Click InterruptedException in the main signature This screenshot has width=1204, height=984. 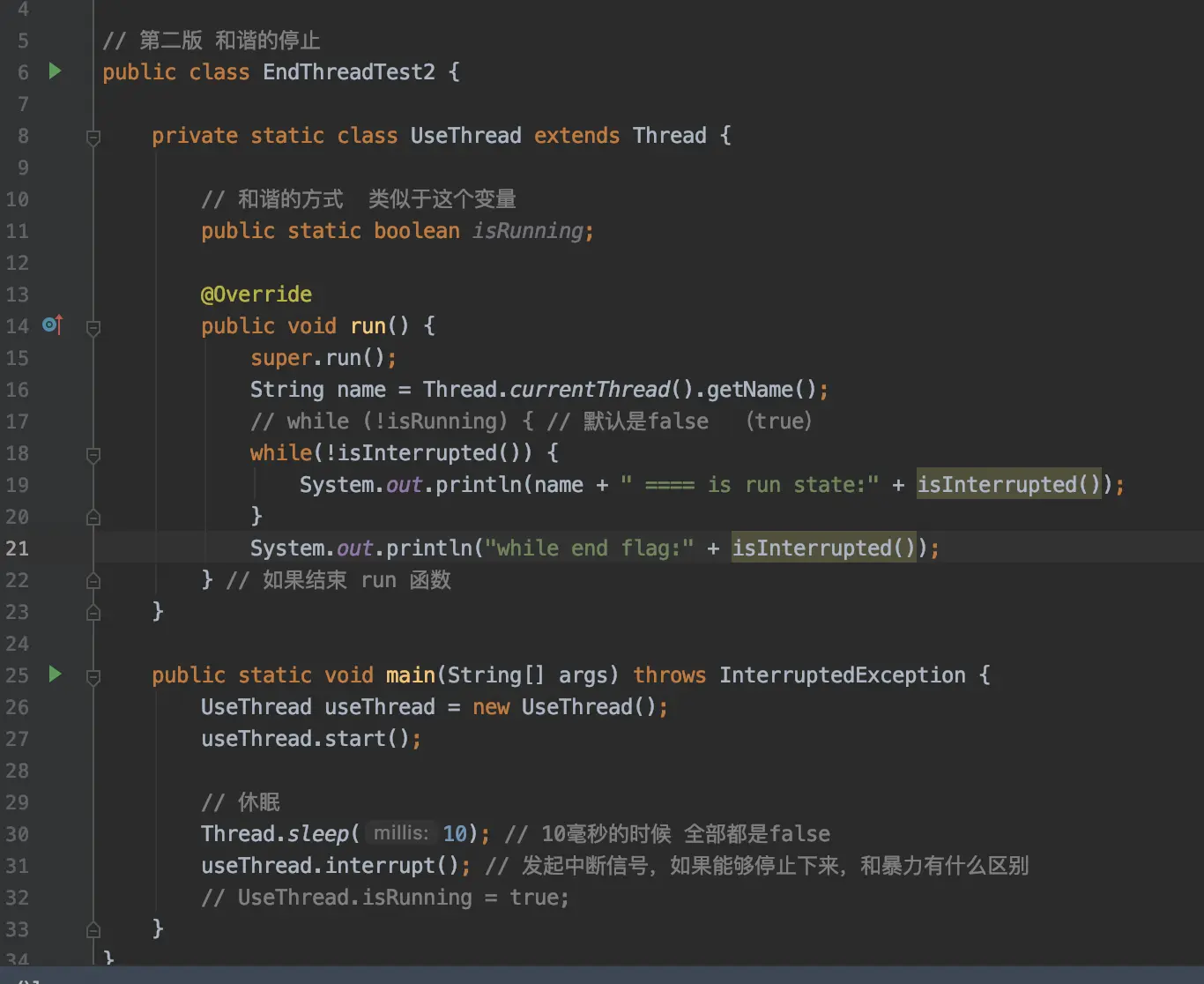[842, 675]
